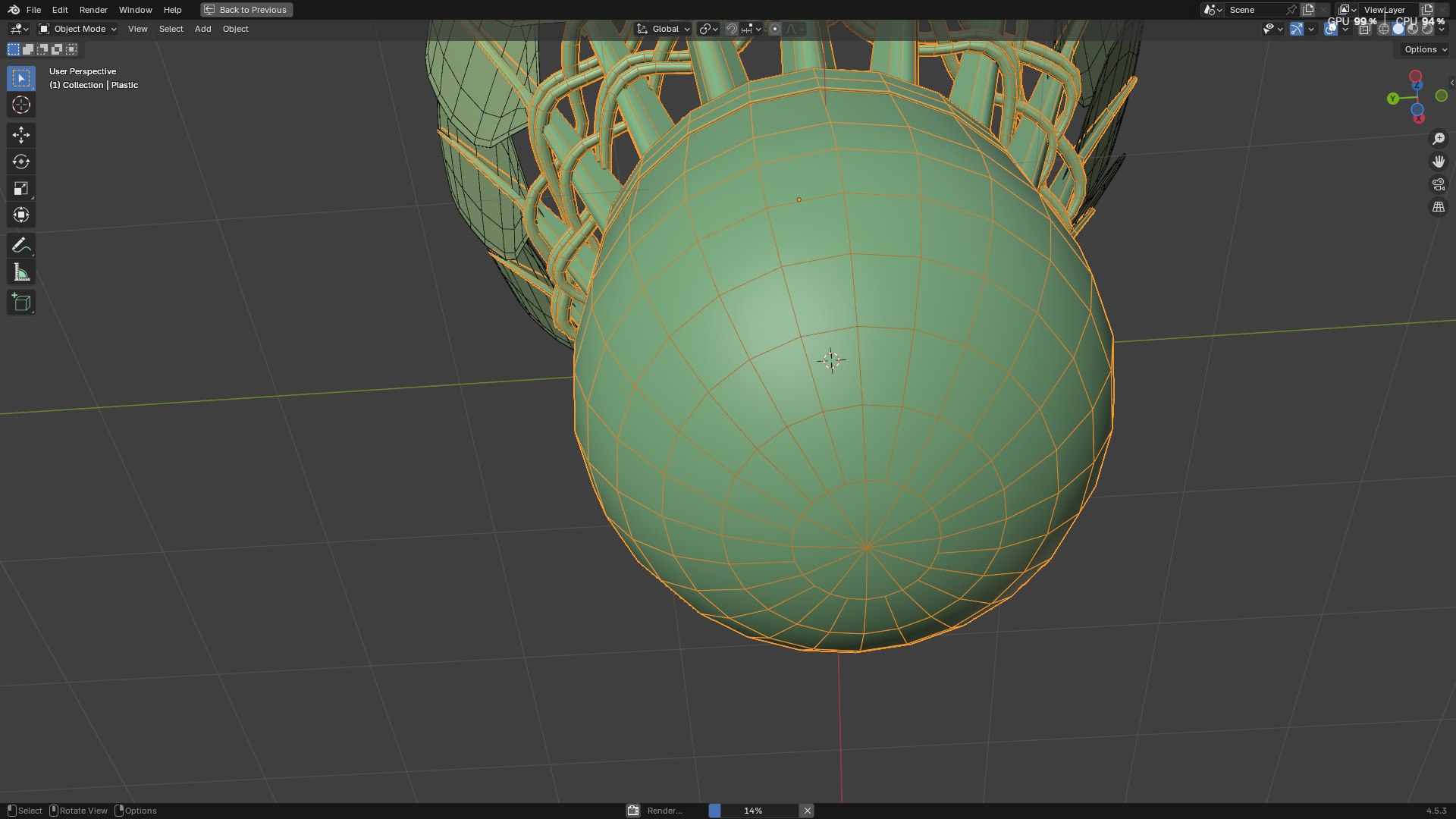Viewport: 1456px width, 819px height.
Task: Open the Render menu
Action: coord(93,10)
